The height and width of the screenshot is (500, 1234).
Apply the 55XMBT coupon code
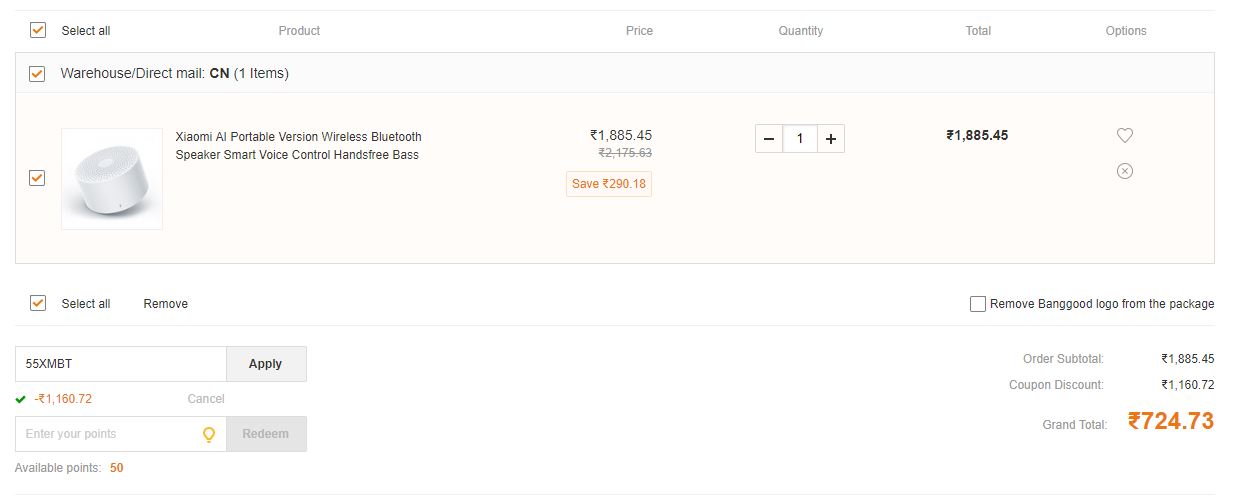point(265,364)
